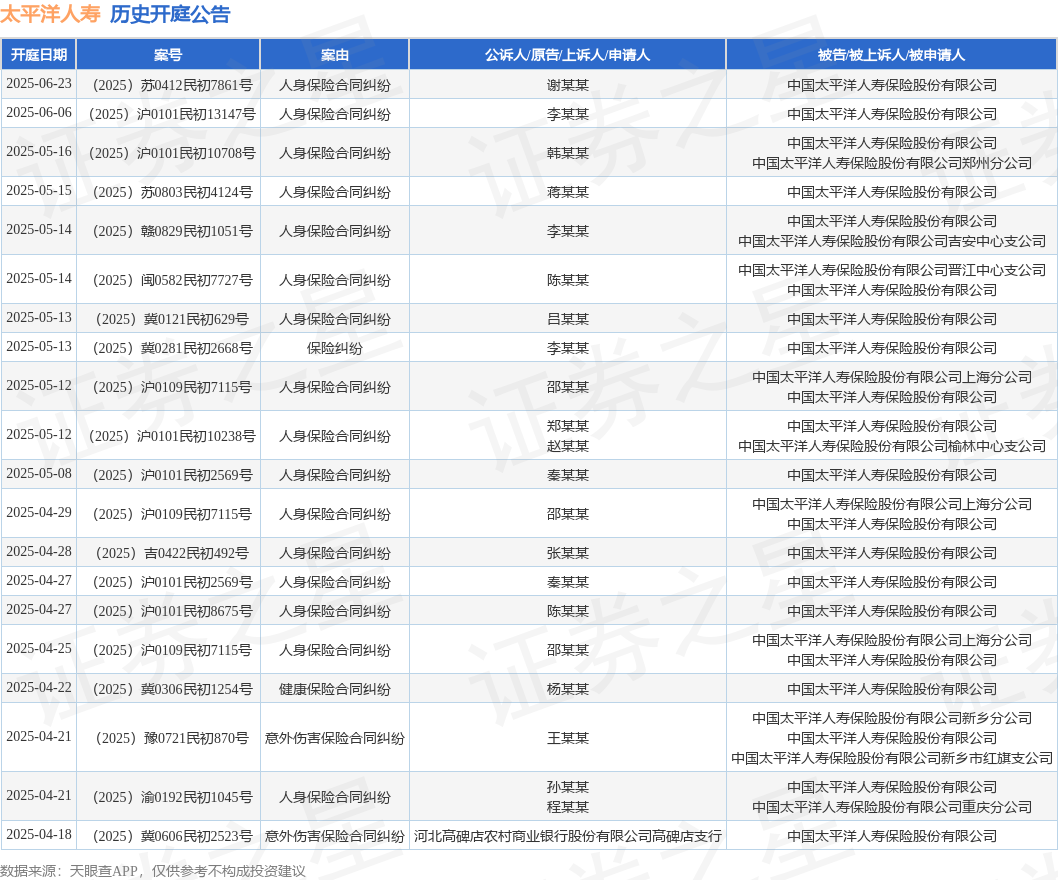
Task: Click date cell 2025-04-25
Action: [38, 649]
